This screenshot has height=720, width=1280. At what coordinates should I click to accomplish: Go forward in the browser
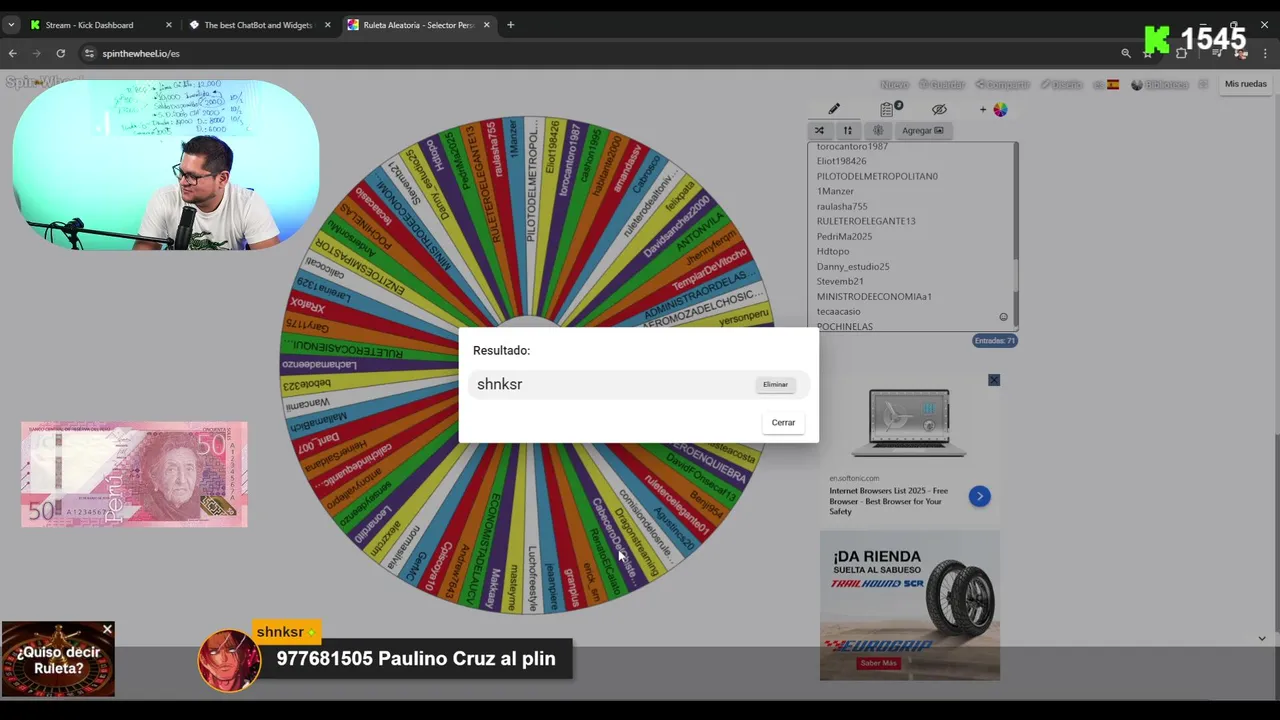pos(36,53)
